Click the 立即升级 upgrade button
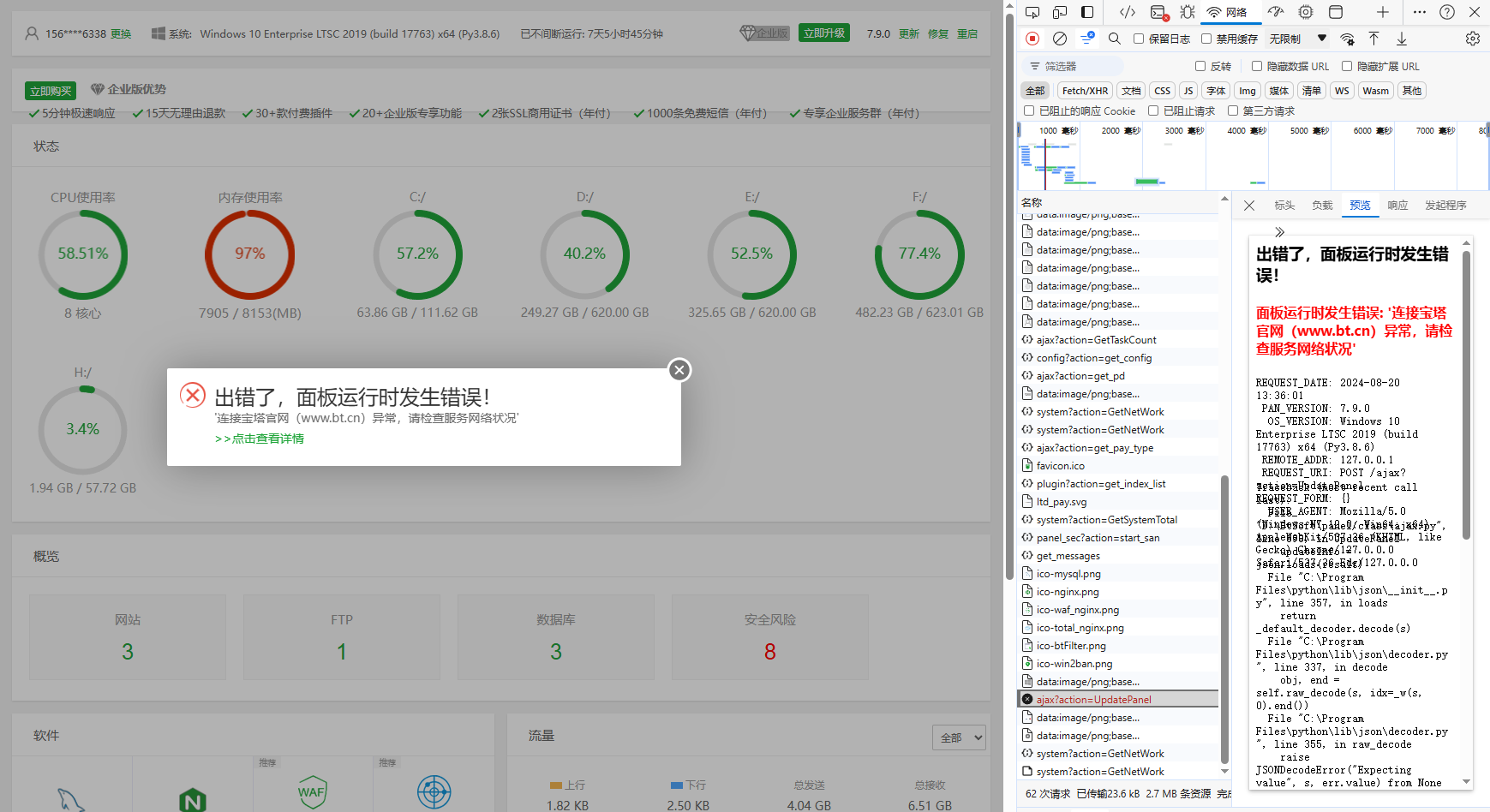1490x812 pixels. click(x=824, y=33)
